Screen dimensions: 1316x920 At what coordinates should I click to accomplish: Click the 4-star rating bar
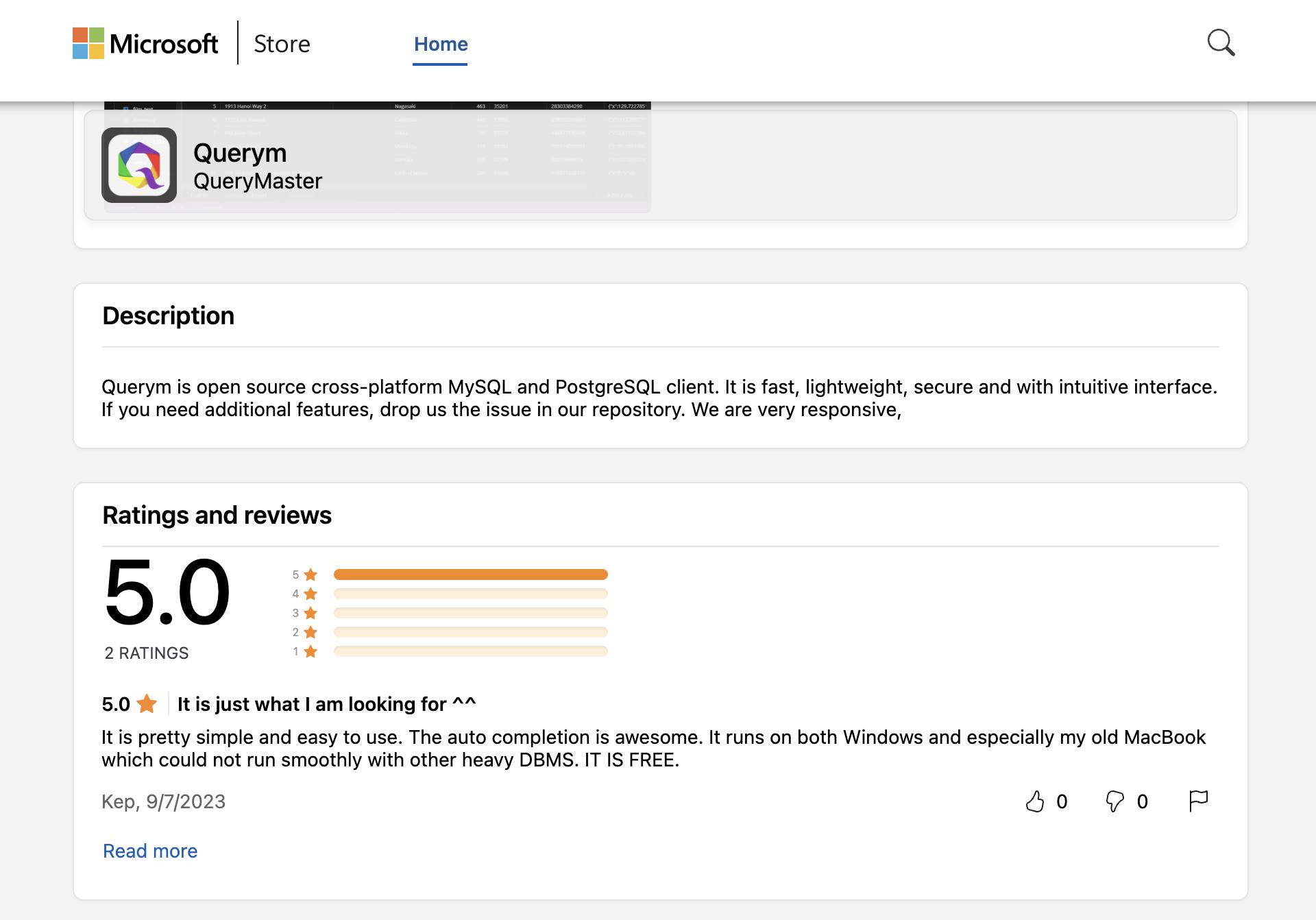click(471, 594)
